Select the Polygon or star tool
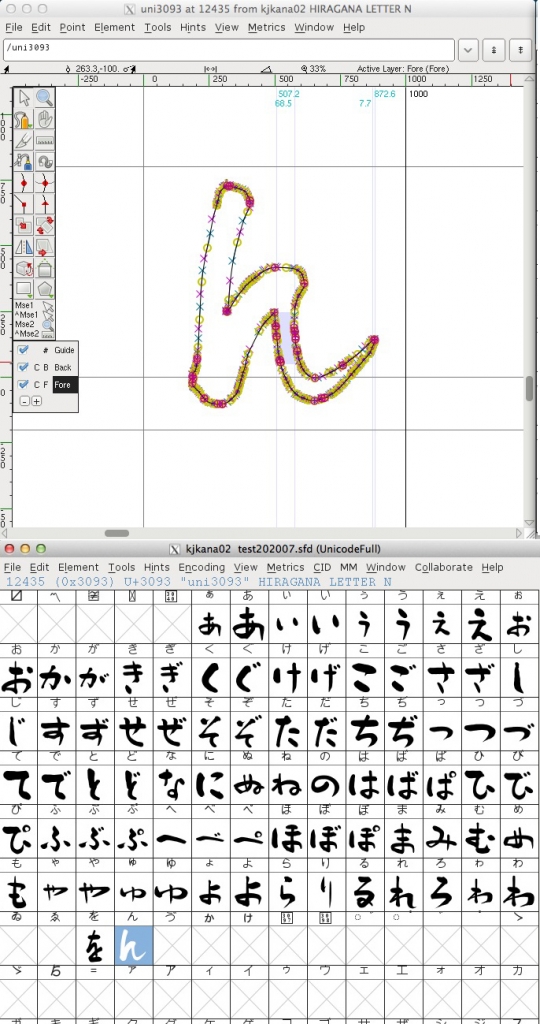This screenshot has height=1024, width=540. coord(44,288)
